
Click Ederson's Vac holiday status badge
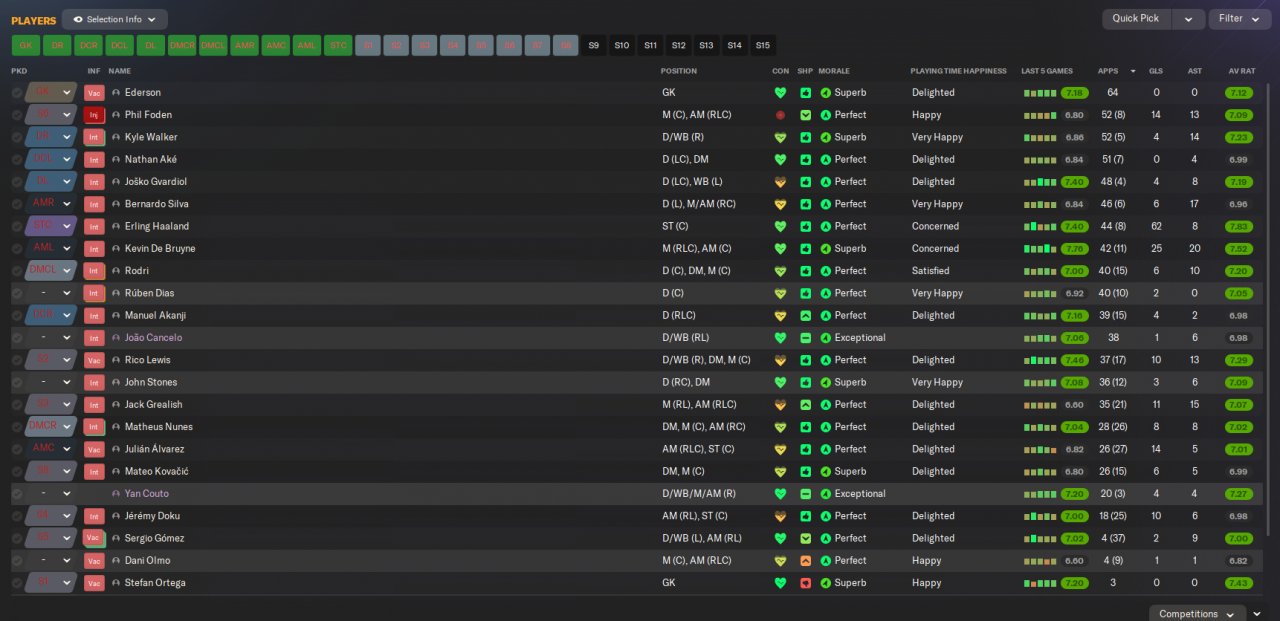point(94,93)
